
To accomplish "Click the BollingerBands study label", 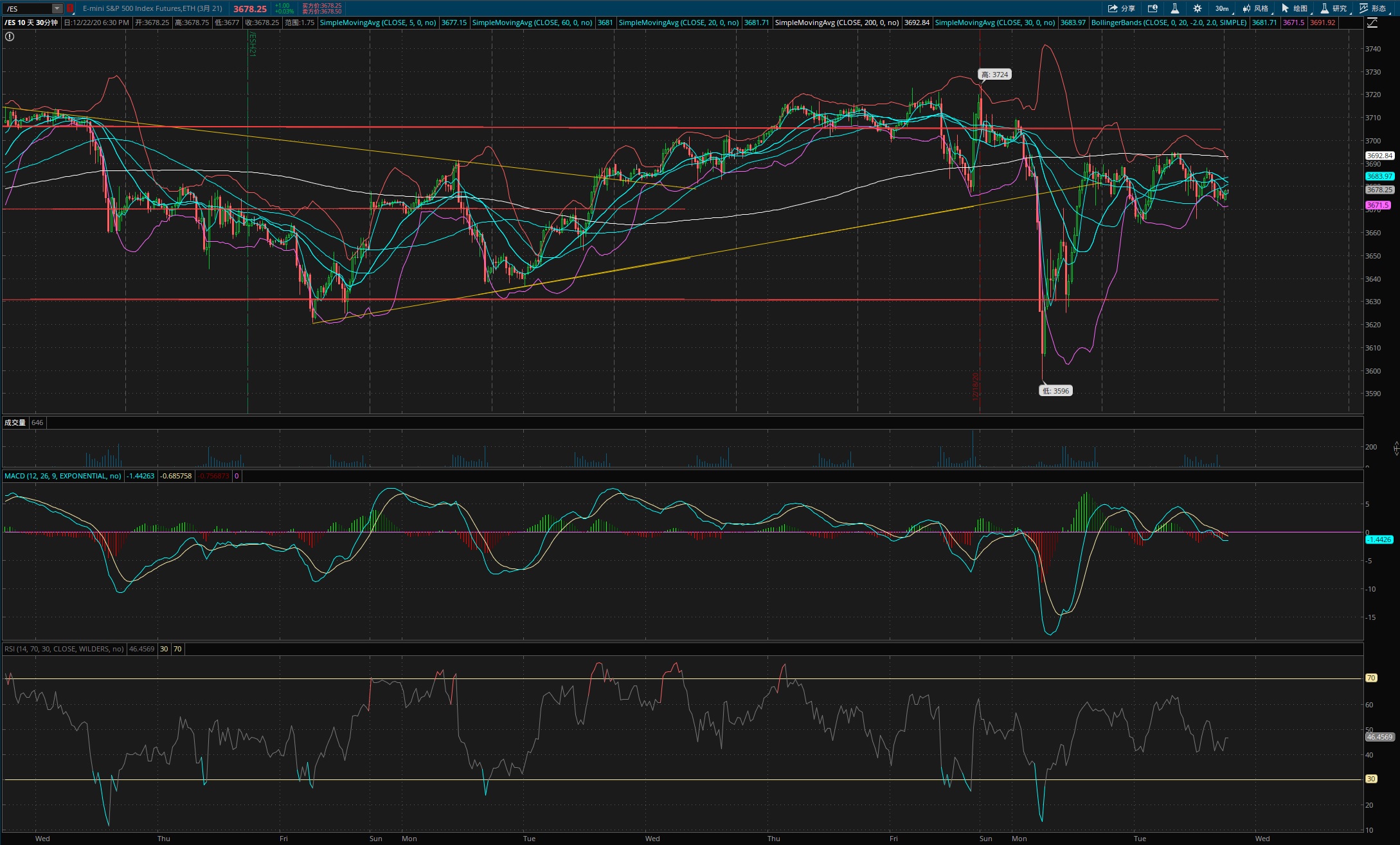I will pyautogui.click(x=1169, y=23).
